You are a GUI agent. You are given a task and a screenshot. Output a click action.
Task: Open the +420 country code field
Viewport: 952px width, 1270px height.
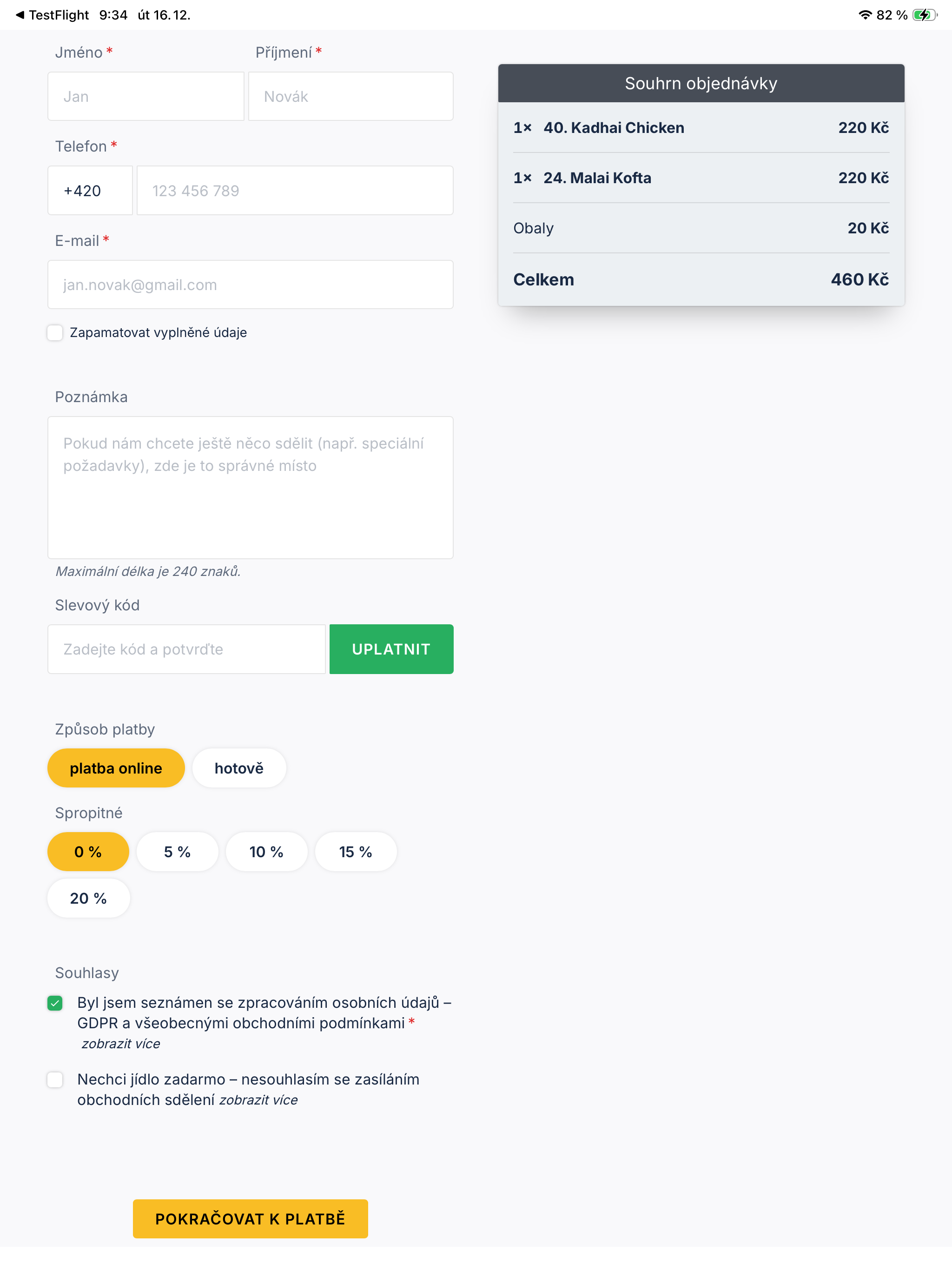[90, 191]
